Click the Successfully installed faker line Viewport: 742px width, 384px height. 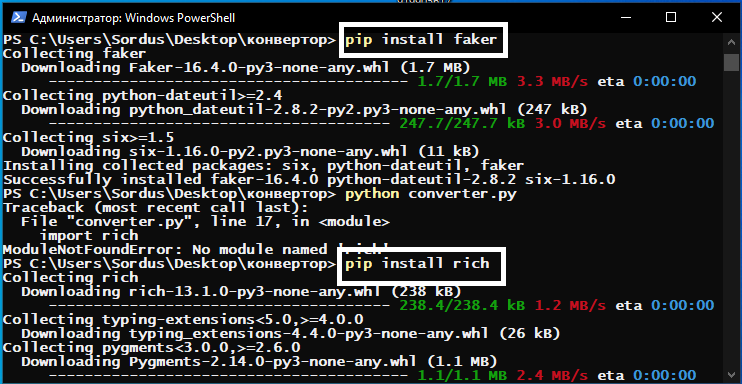[x=309, y=179]
